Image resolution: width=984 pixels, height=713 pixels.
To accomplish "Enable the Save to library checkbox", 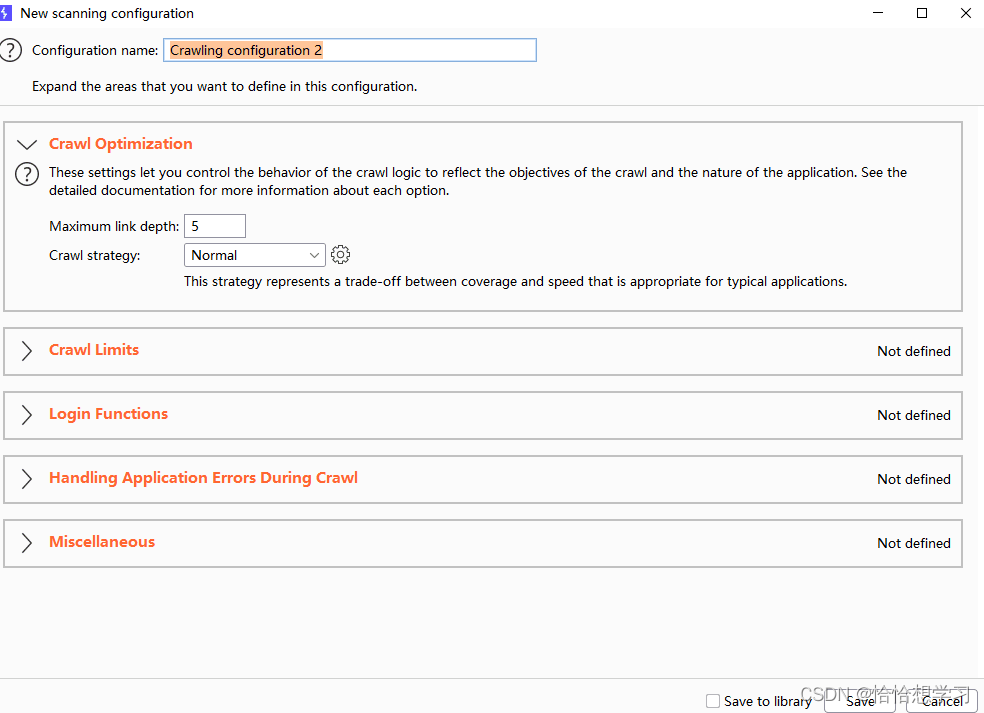I will click(713, 701).
